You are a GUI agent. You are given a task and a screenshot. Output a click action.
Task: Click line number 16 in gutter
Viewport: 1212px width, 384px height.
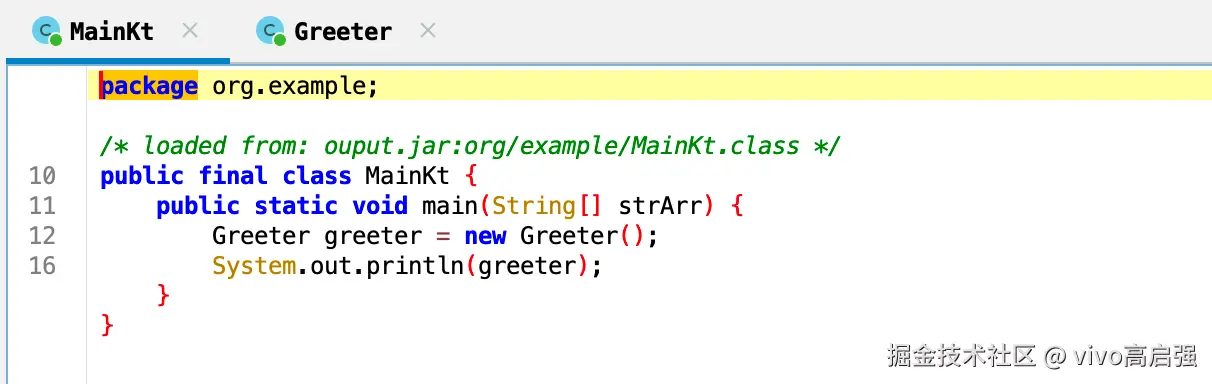pyautogui.click(x=42, y=266)
